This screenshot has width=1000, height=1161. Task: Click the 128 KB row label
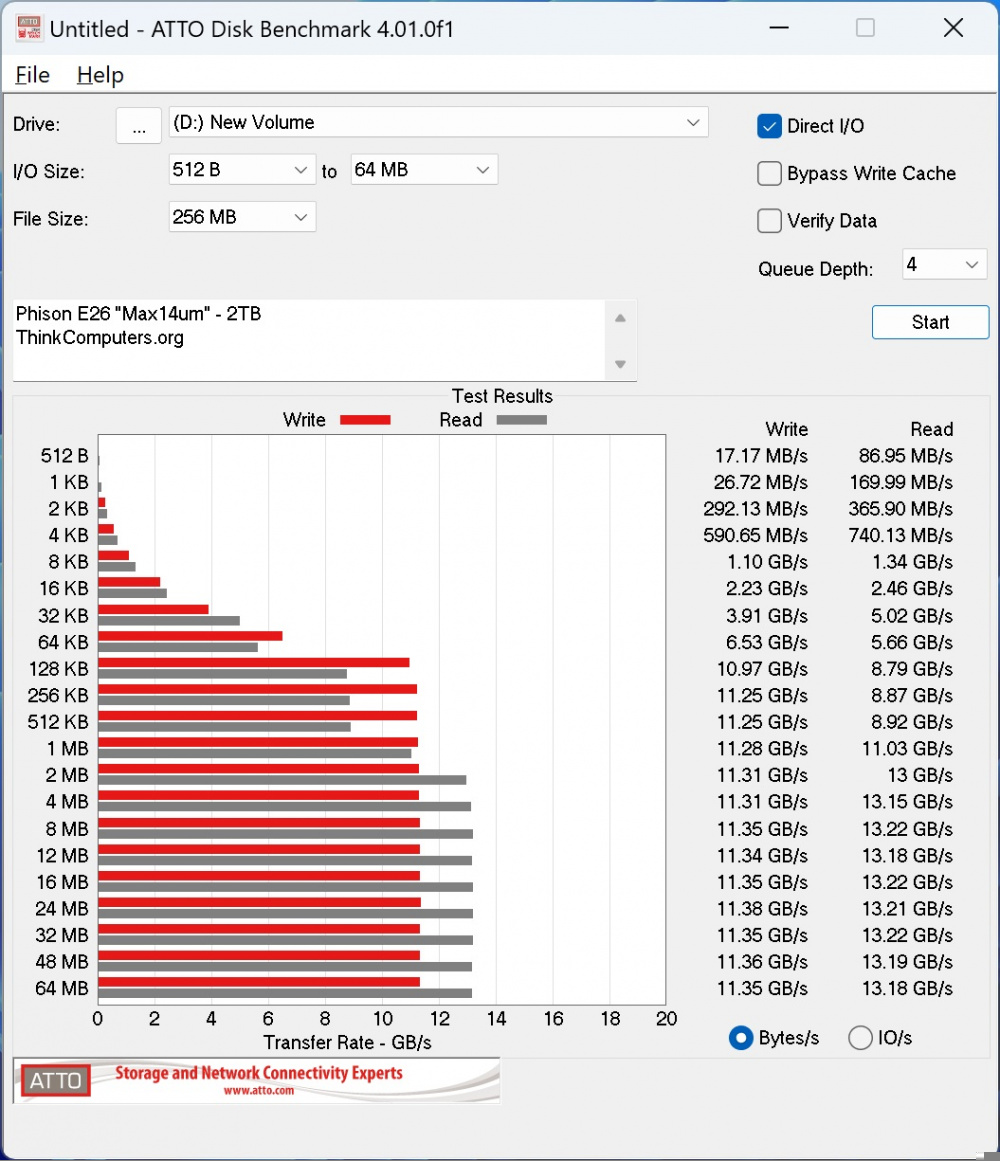58,669
